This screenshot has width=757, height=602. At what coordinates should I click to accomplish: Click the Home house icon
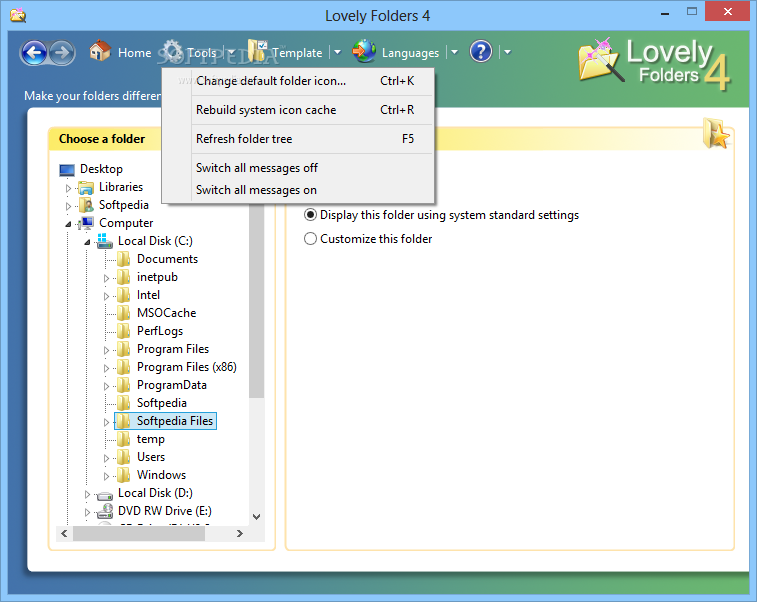(x=100, y=51)
